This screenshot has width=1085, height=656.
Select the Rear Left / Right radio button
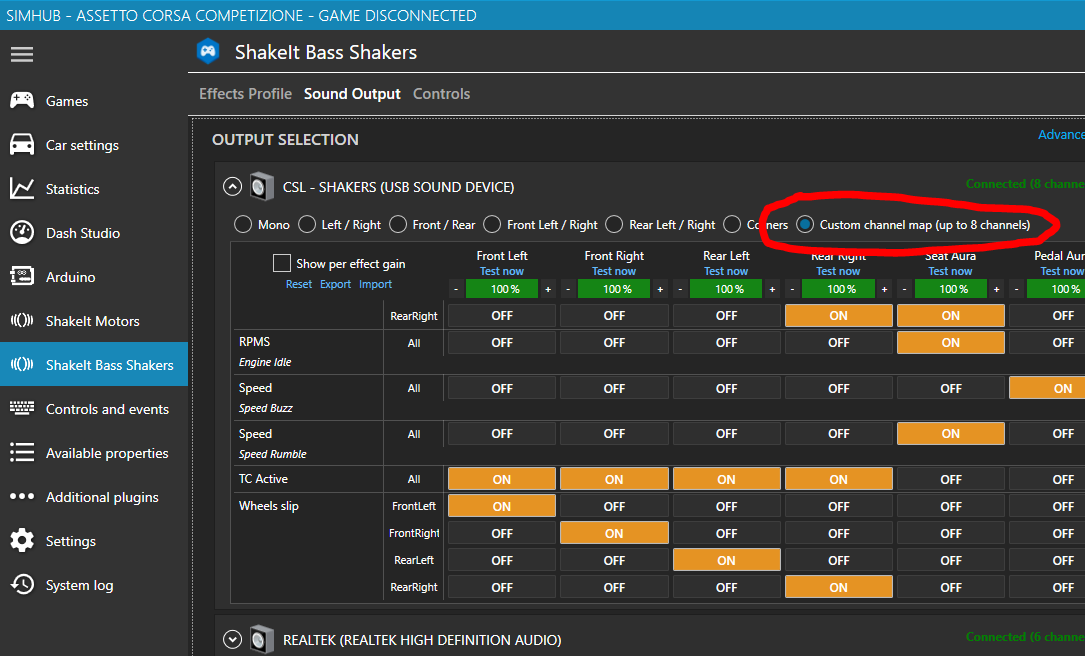pos(614,224)
